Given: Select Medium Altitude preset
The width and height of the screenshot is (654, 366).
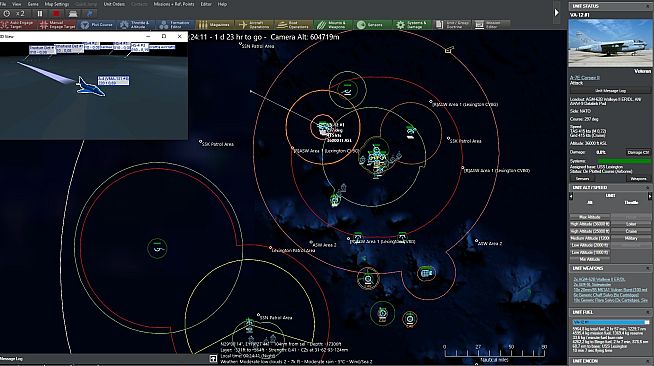Looking at the screenshot, I should tap(590, 238).
